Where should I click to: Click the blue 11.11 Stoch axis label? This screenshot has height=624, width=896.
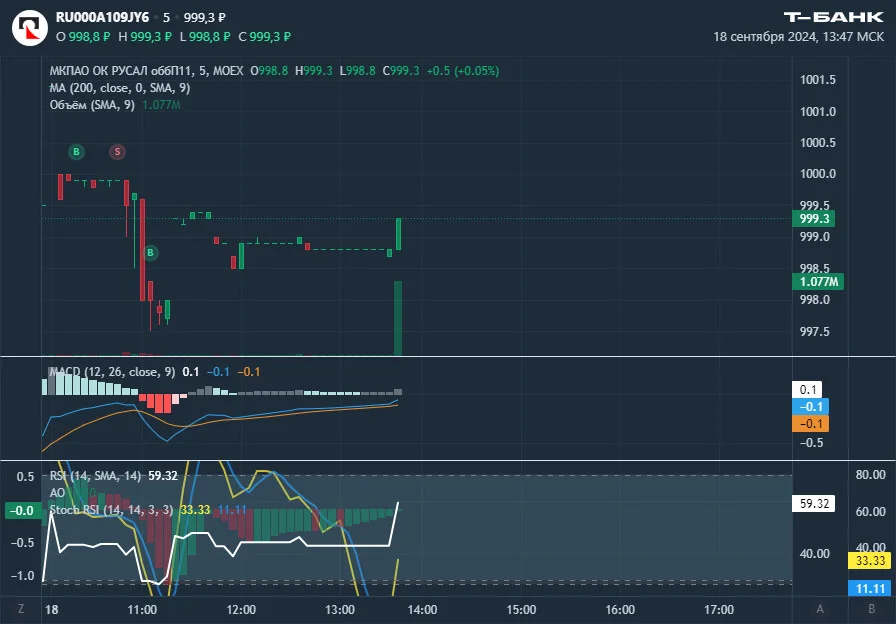pos(870,588)
